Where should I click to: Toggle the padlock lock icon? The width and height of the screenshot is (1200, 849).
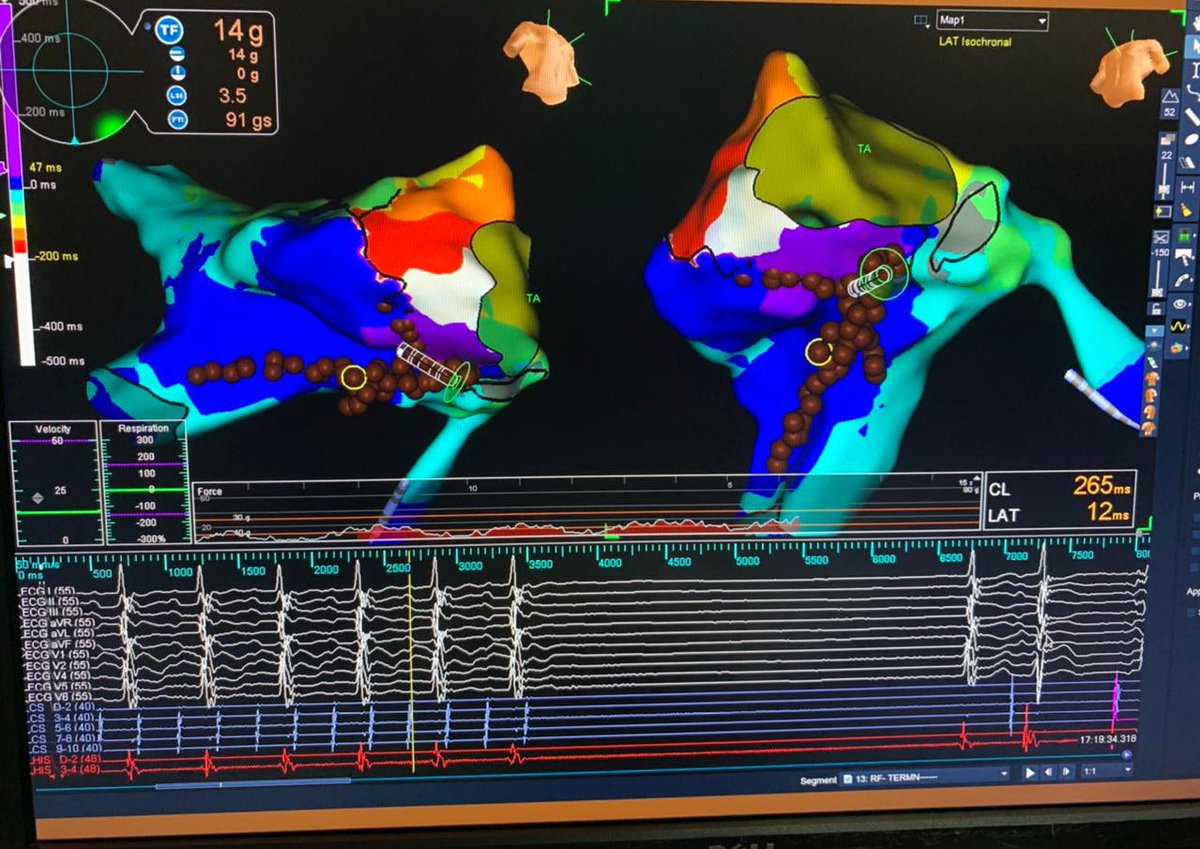1156,309
